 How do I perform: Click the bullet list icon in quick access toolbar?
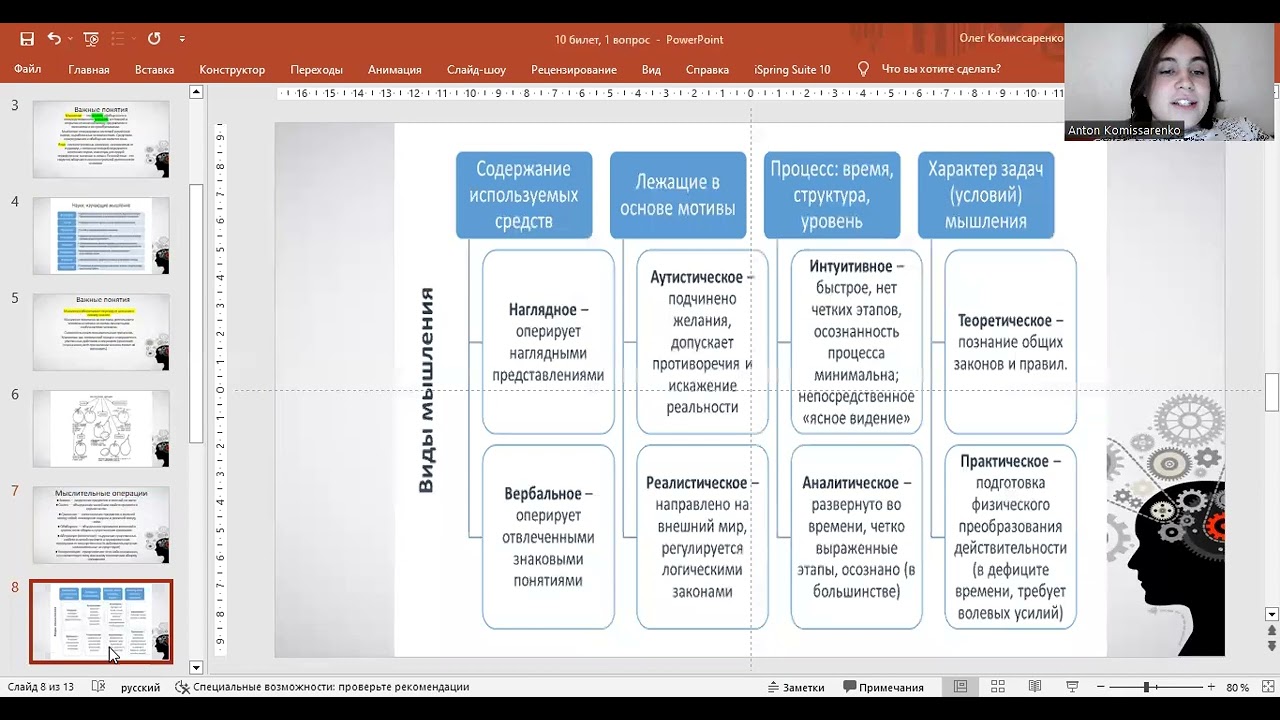click(x=117, y=39)
